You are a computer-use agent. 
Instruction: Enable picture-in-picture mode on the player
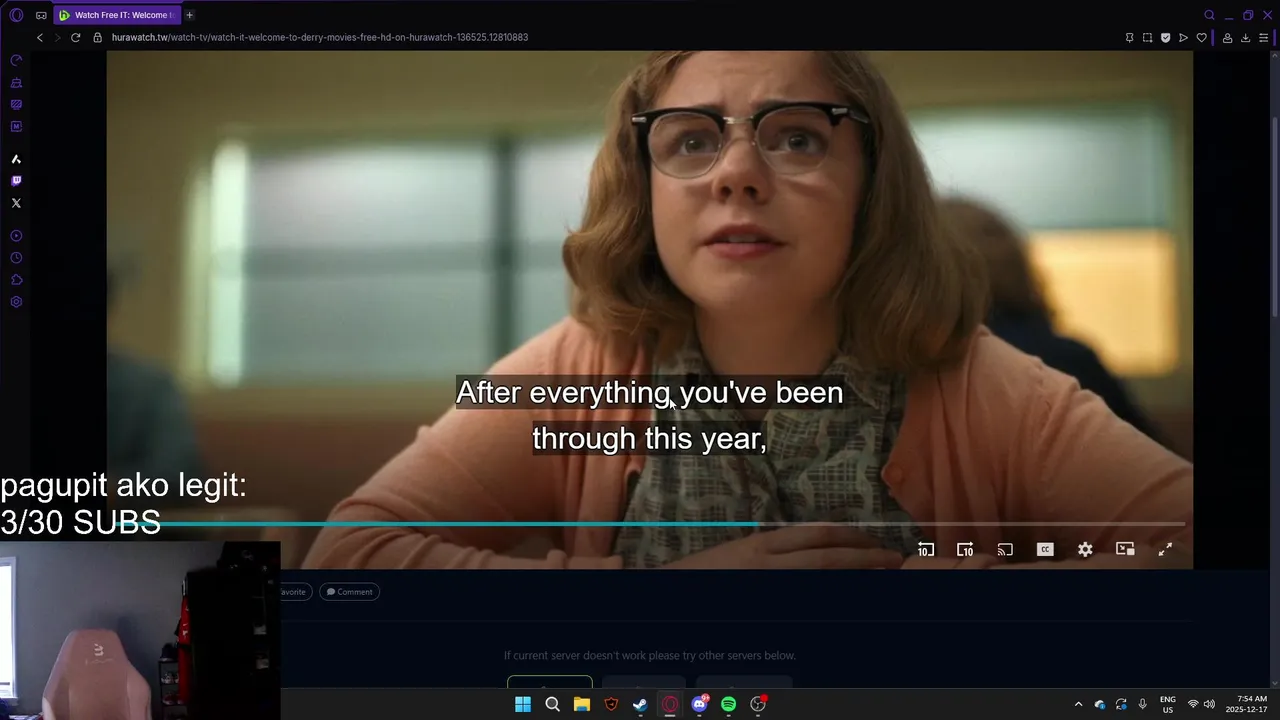[1125, 549]
